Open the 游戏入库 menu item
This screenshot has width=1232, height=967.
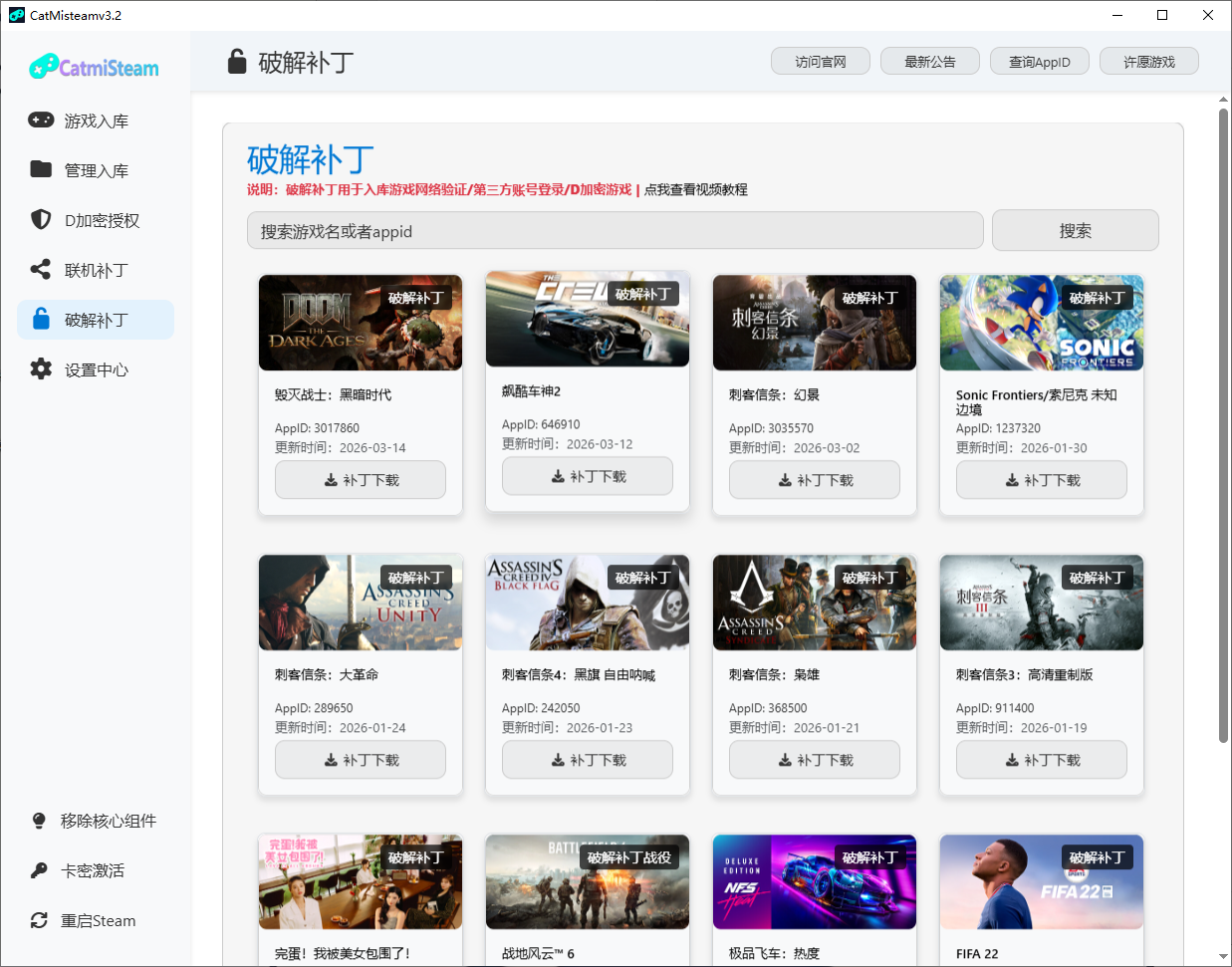[96, 121]
